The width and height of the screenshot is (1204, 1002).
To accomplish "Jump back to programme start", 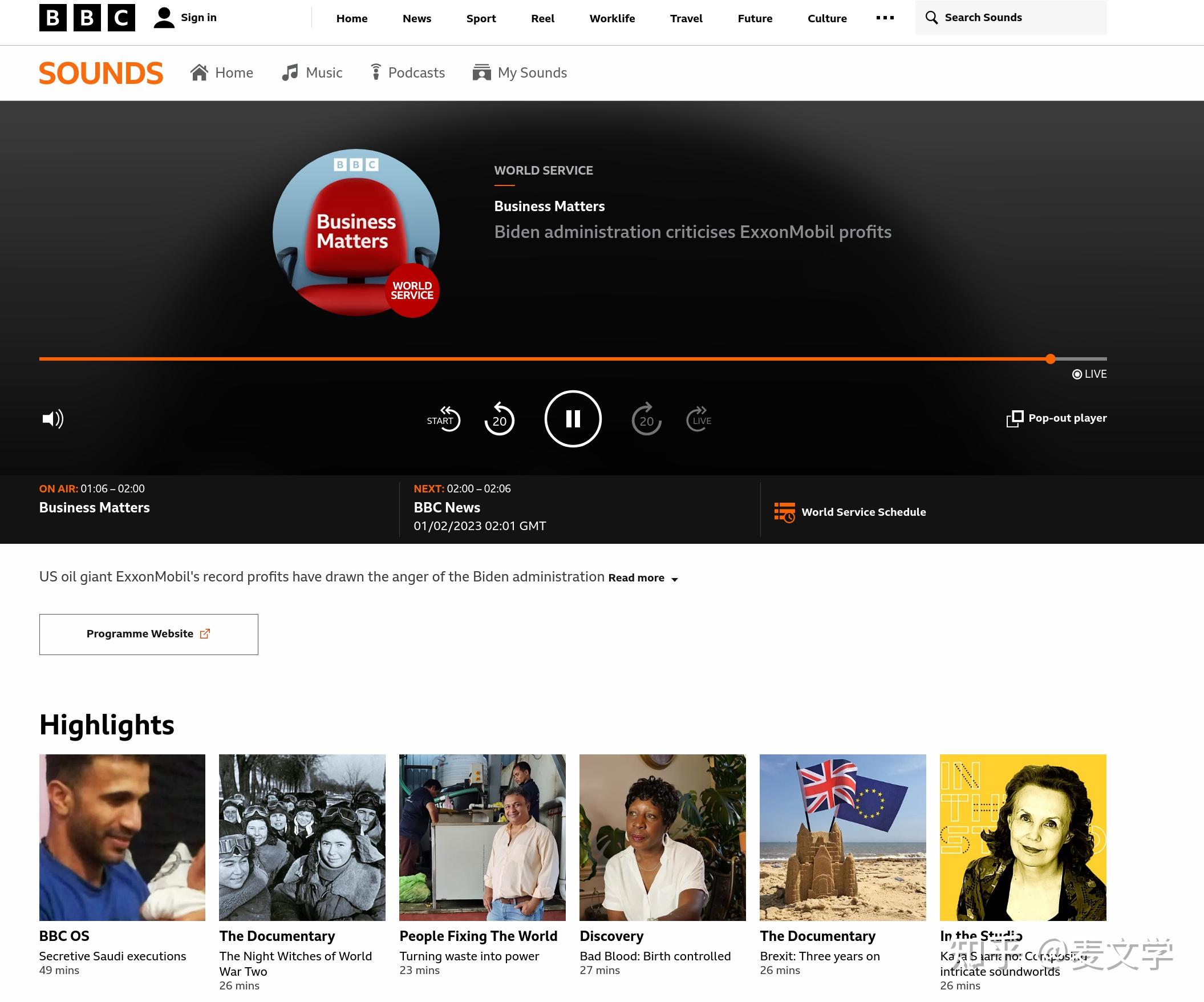I will [x=443, y=419].
